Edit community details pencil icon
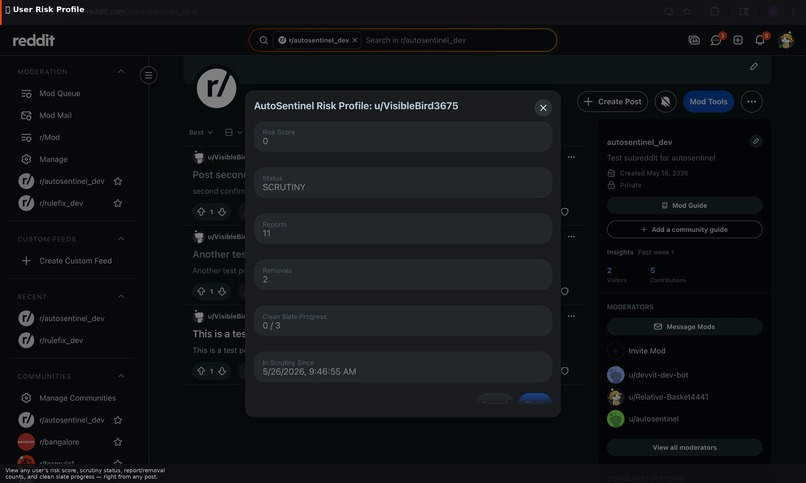This screenshot has height=483, width=806. coord(756,141)
